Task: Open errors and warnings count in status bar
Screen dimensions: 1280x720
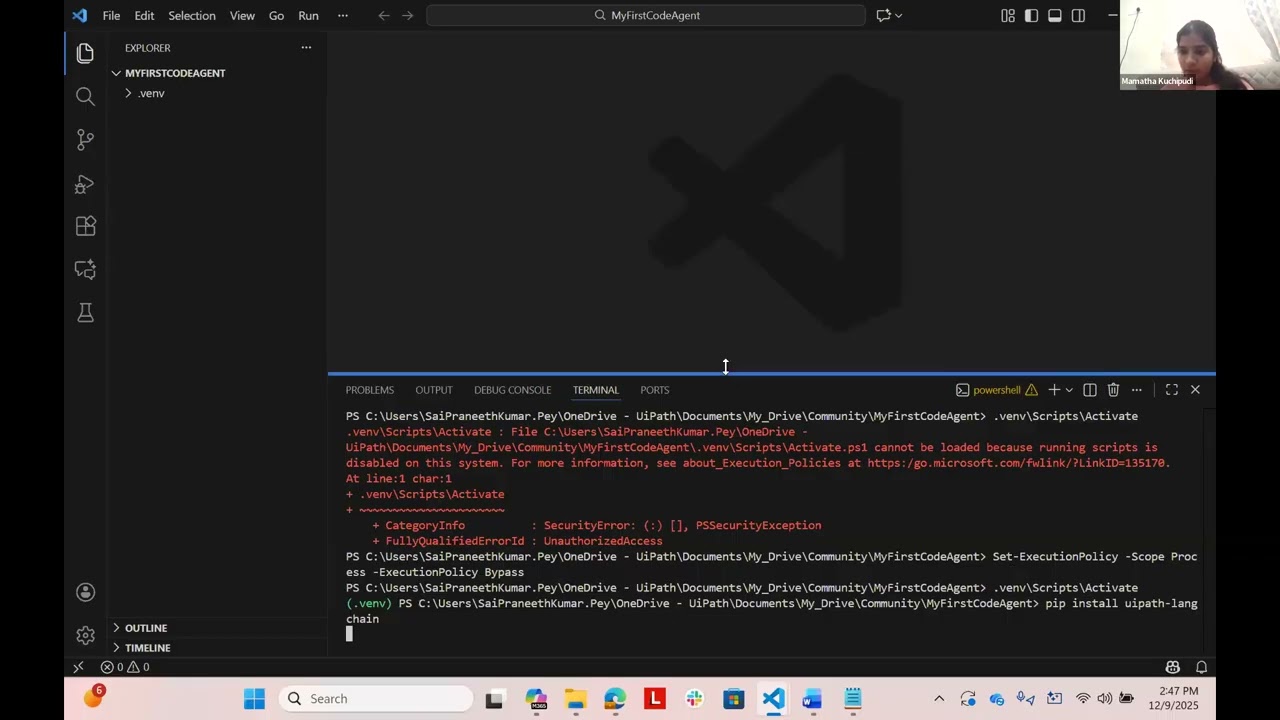Action: coord(125,667)
